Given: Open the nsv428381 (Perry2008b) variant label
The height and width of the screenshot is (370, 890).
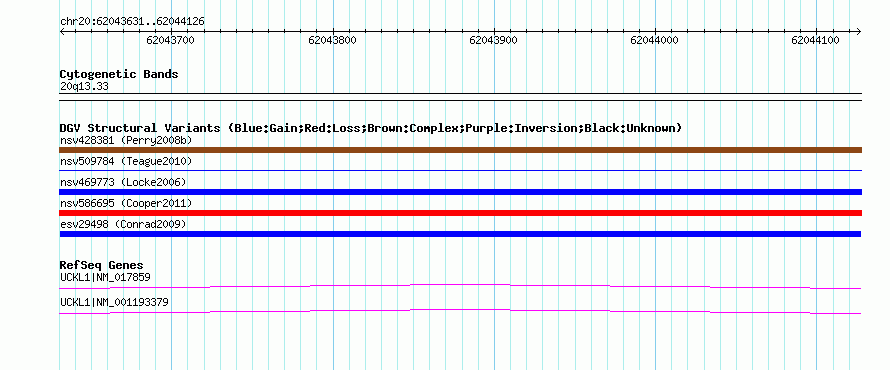Looking at the screenshot, I should click(x=126, y=140).
